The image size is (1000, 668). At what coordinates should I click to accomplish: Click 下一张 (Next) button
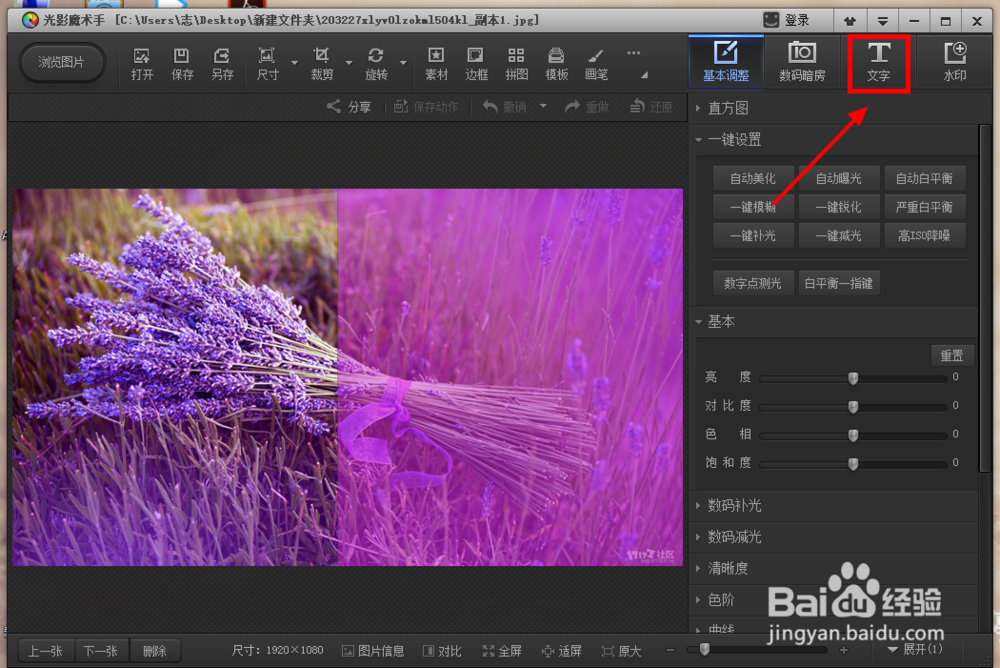(101, 651)
